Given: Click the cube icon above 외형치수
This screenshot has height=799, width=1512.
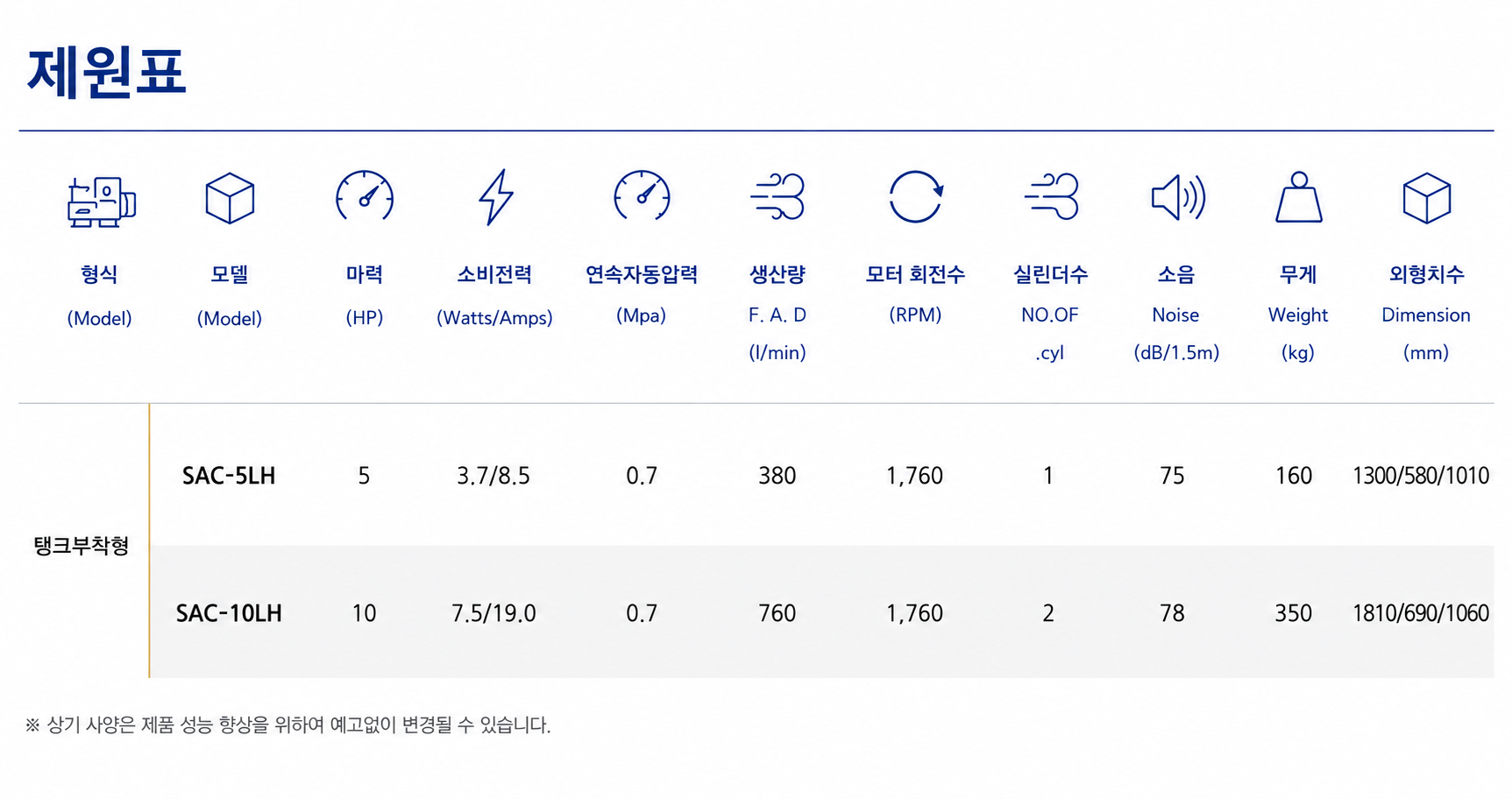Looking at the screenshot, I should click(1426, 198).
